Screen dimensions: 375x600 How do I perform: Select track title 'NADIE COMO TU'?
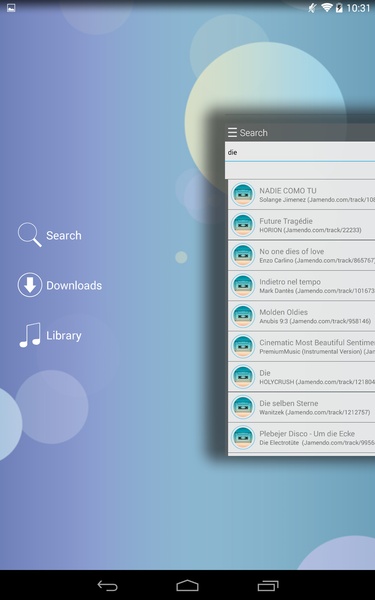point(288,191)
